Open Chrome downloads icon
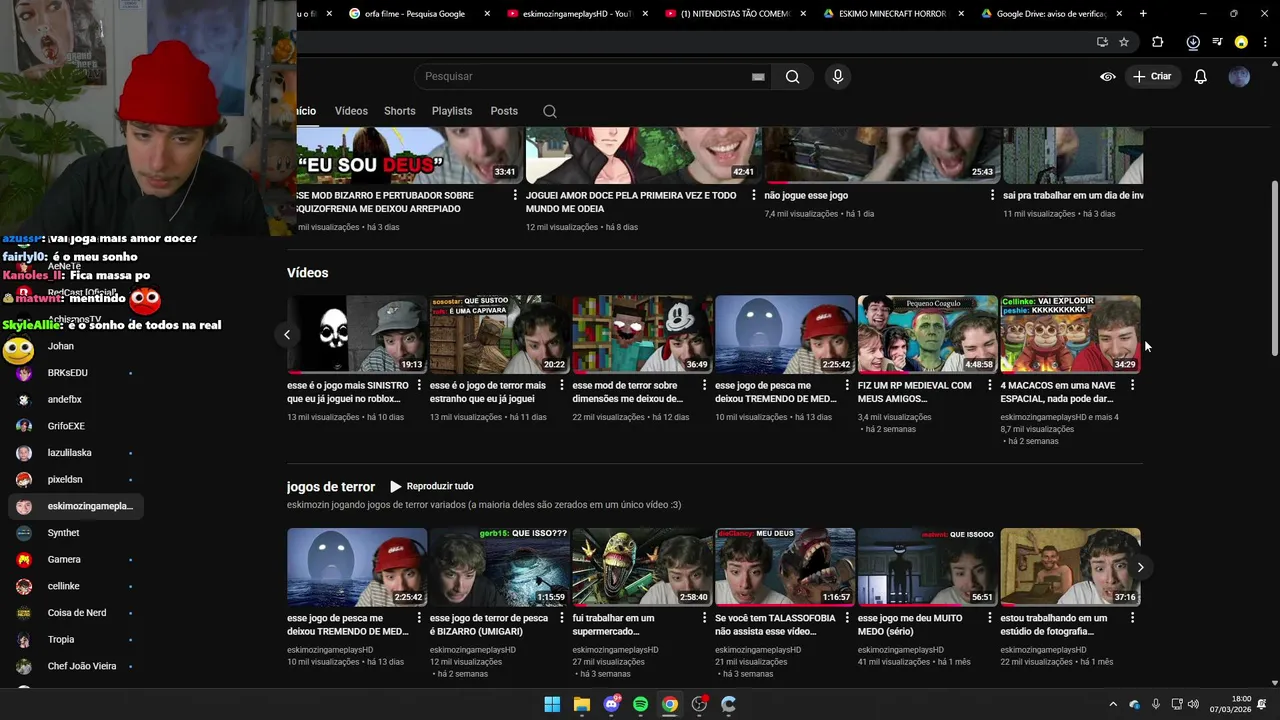Screen dimensions: 1280x720 pyautogui.click(x=1193, y=42)
